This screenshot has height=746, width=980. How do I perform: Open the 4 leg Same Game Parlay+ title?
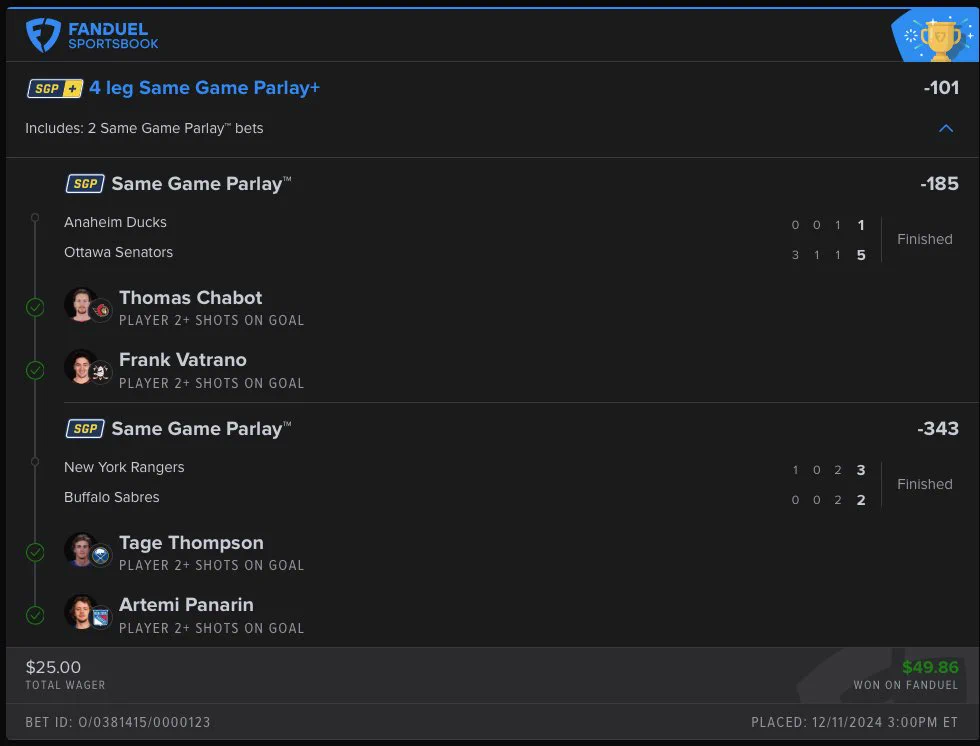click(x=204, y=87)
